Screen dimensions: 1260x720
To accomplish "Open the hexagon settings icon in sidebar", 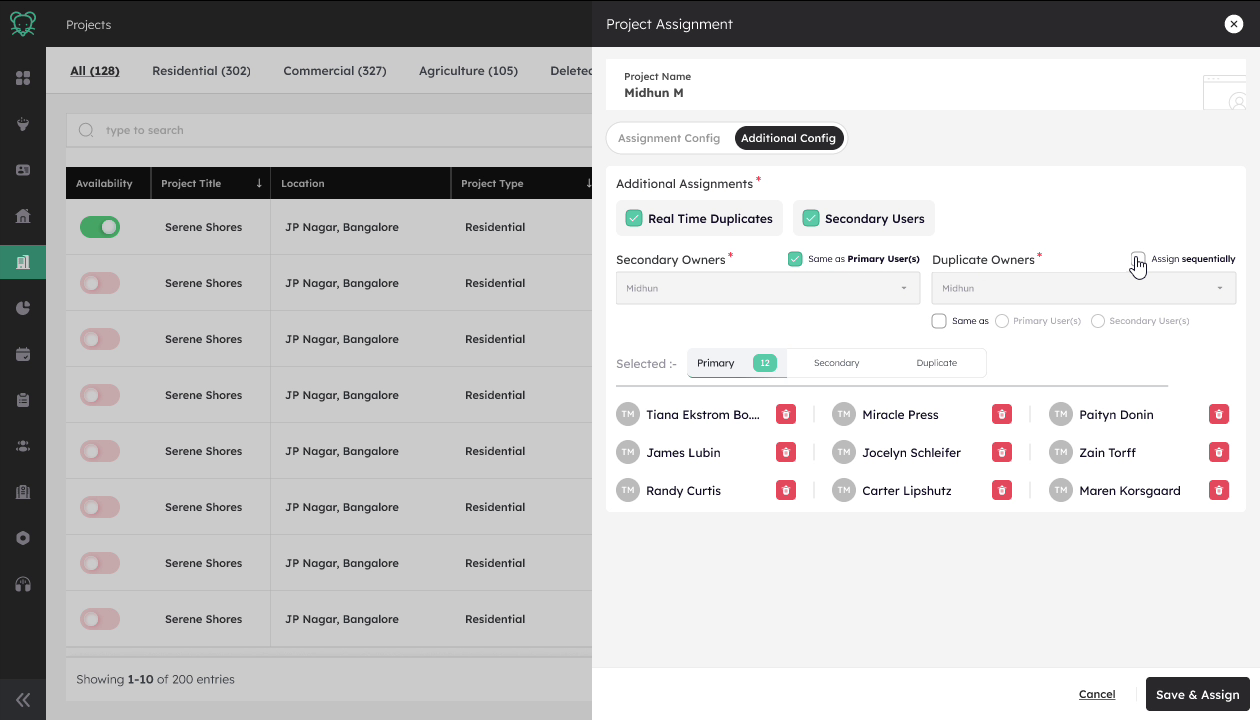I will tap(23, 538).
